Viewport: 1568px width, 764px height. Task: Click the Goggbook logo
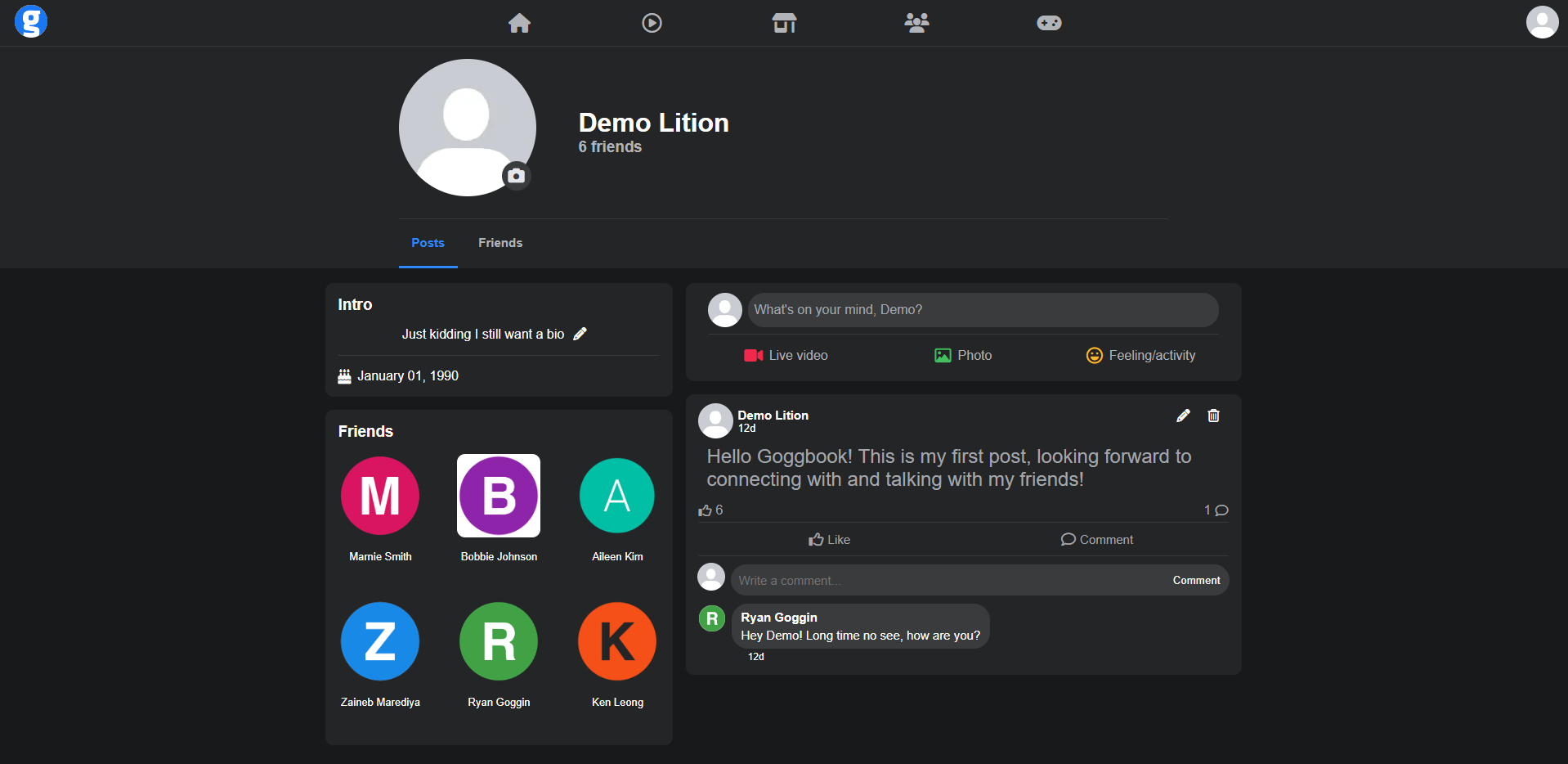pyautogui.click(x=31, y=21)
